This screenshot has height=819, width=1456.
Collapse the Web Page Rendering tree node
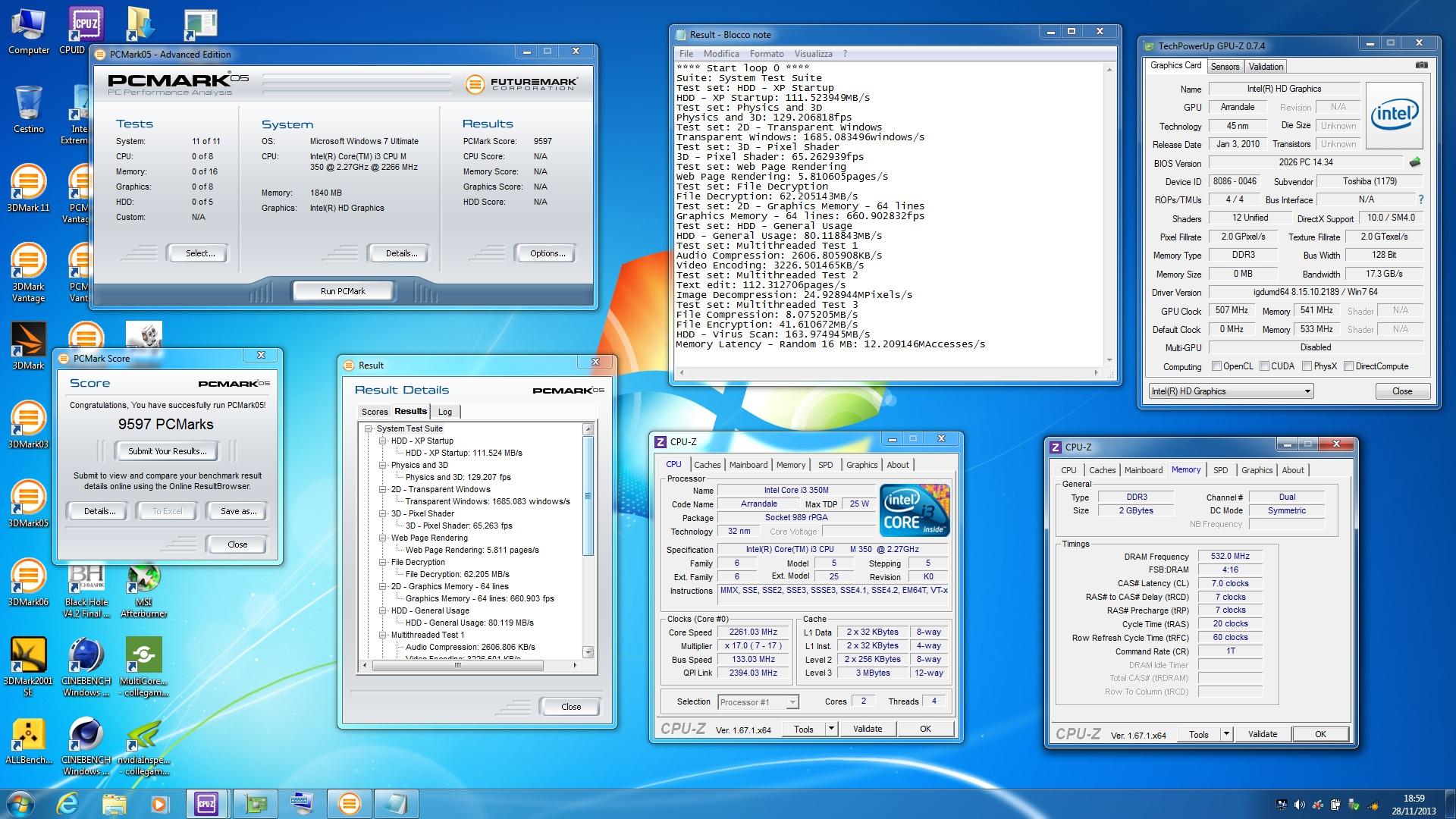coord(383,538)
